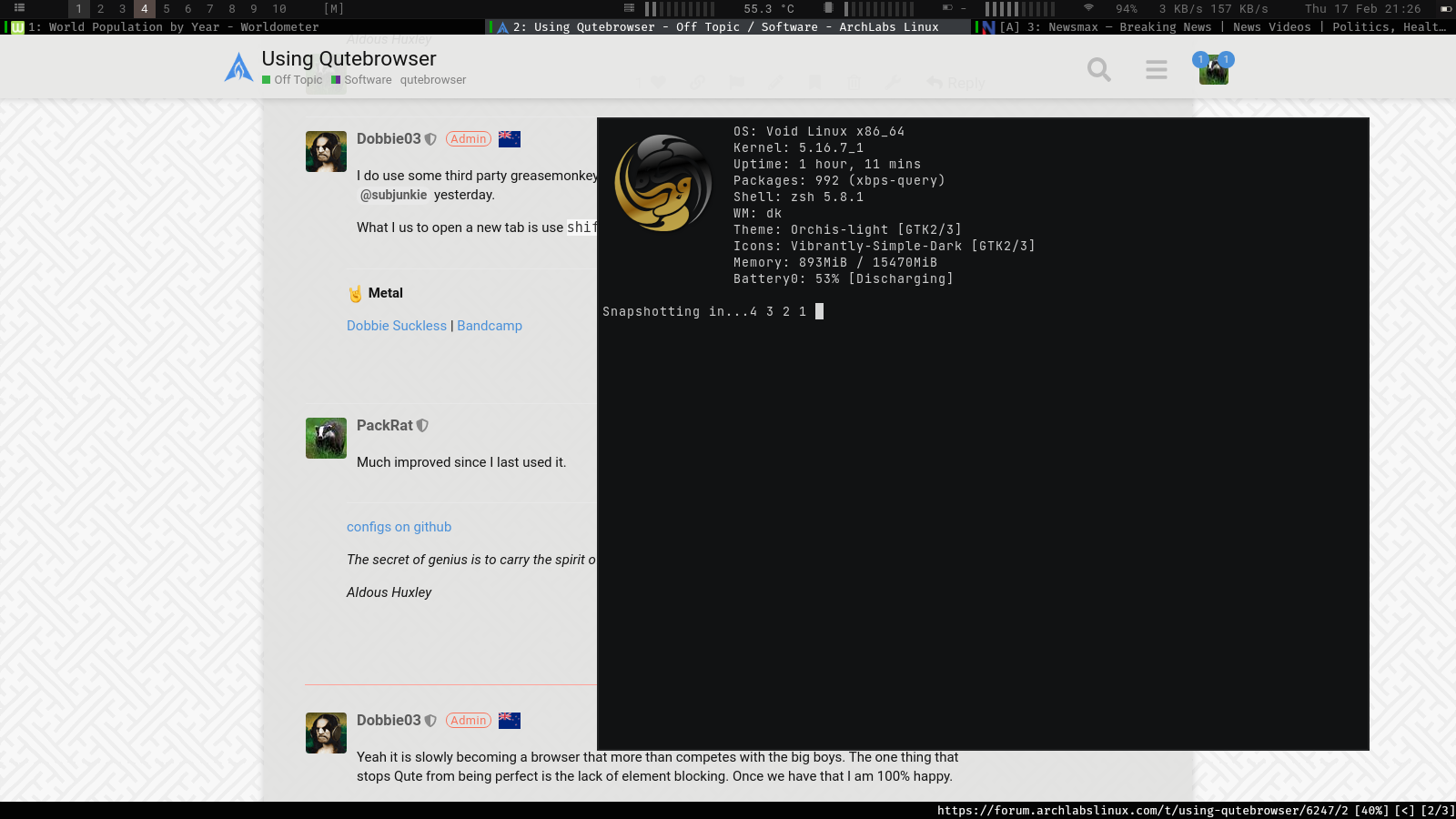The width and height of the screenshot is (1456, 819).
Task: Click the memory usage bar graph in top bar
Action: tap(879, 9)
